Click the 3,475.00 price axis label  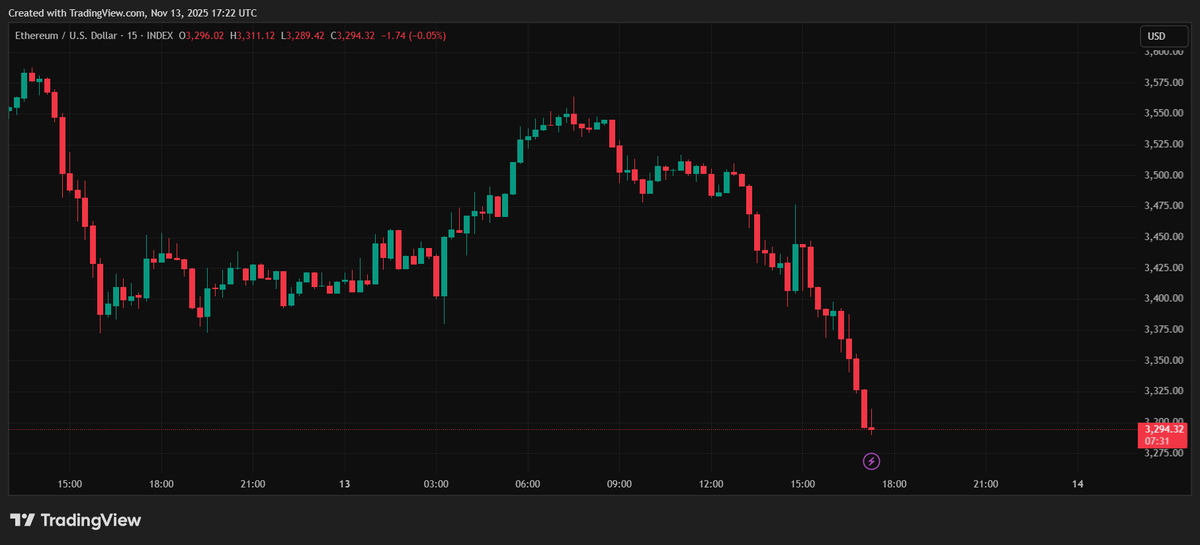tap(1165, 206)
